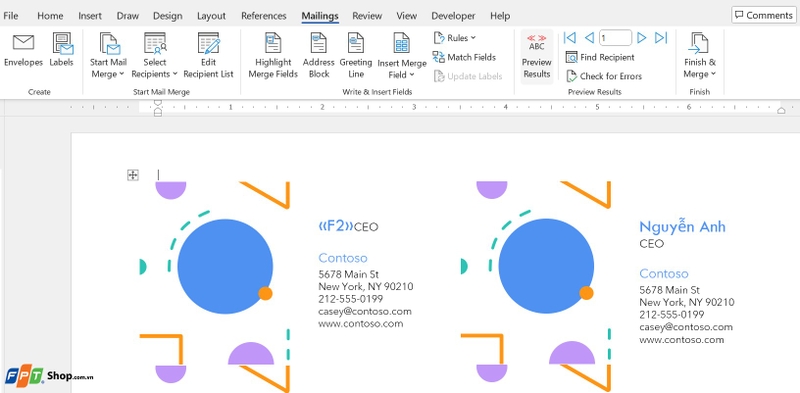This screenshot has height=393, width=800.
Task: Click Edit Recipient List
Action: [208, 56]
